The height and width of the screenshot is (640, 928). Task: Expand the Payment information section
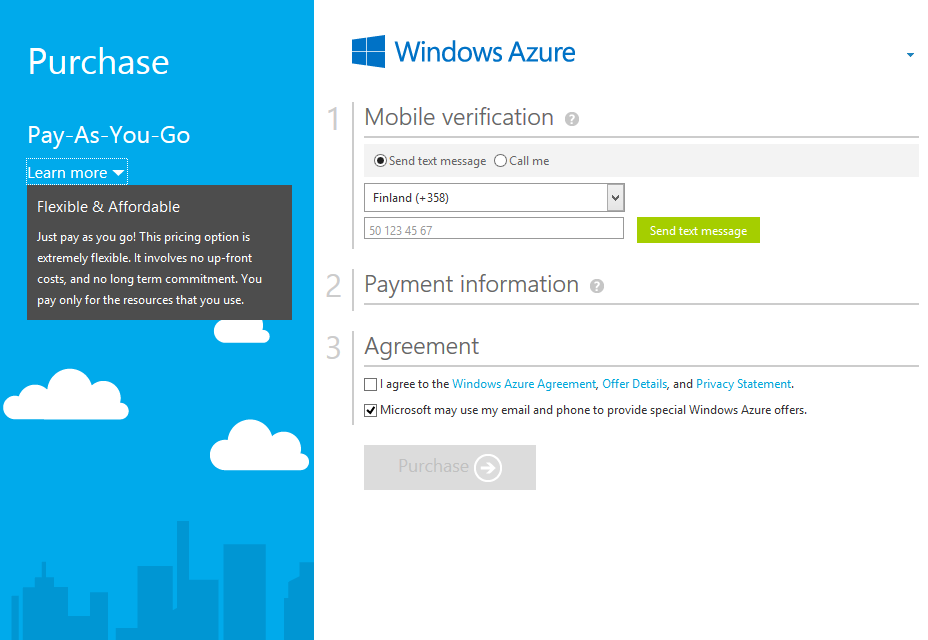[471, 285]
